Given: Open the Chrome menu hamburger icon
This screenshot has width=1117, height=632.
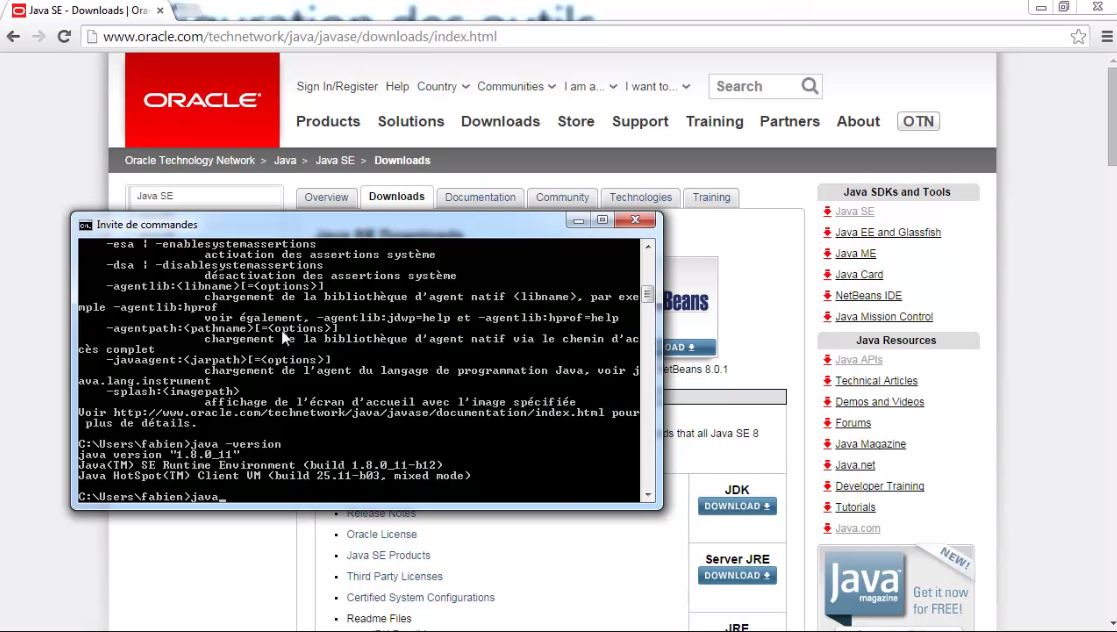Looking at the screenshot, I should [x=1107, y=36].
